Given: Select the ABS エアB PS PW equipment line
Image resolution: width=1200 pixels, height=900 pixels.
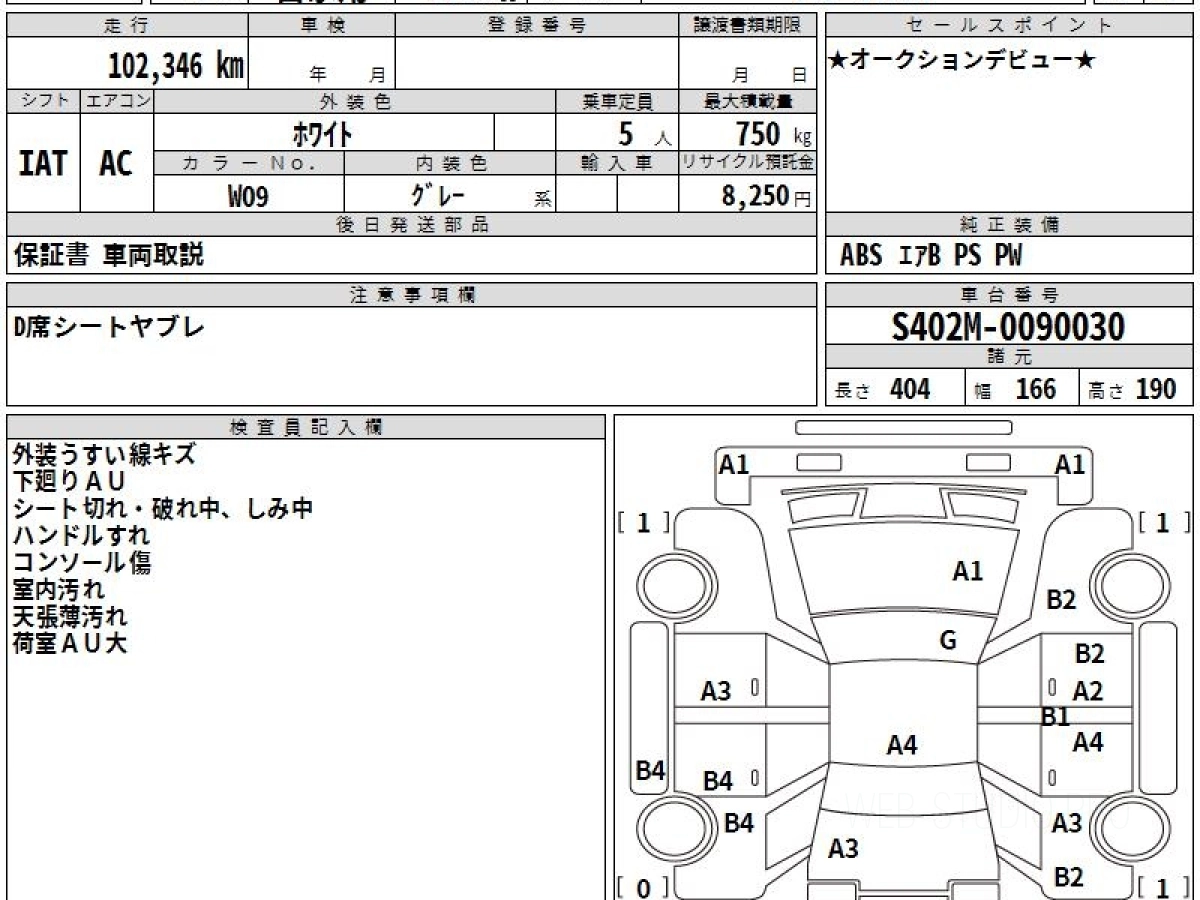Looking at the screenshot, I should 931,256.
